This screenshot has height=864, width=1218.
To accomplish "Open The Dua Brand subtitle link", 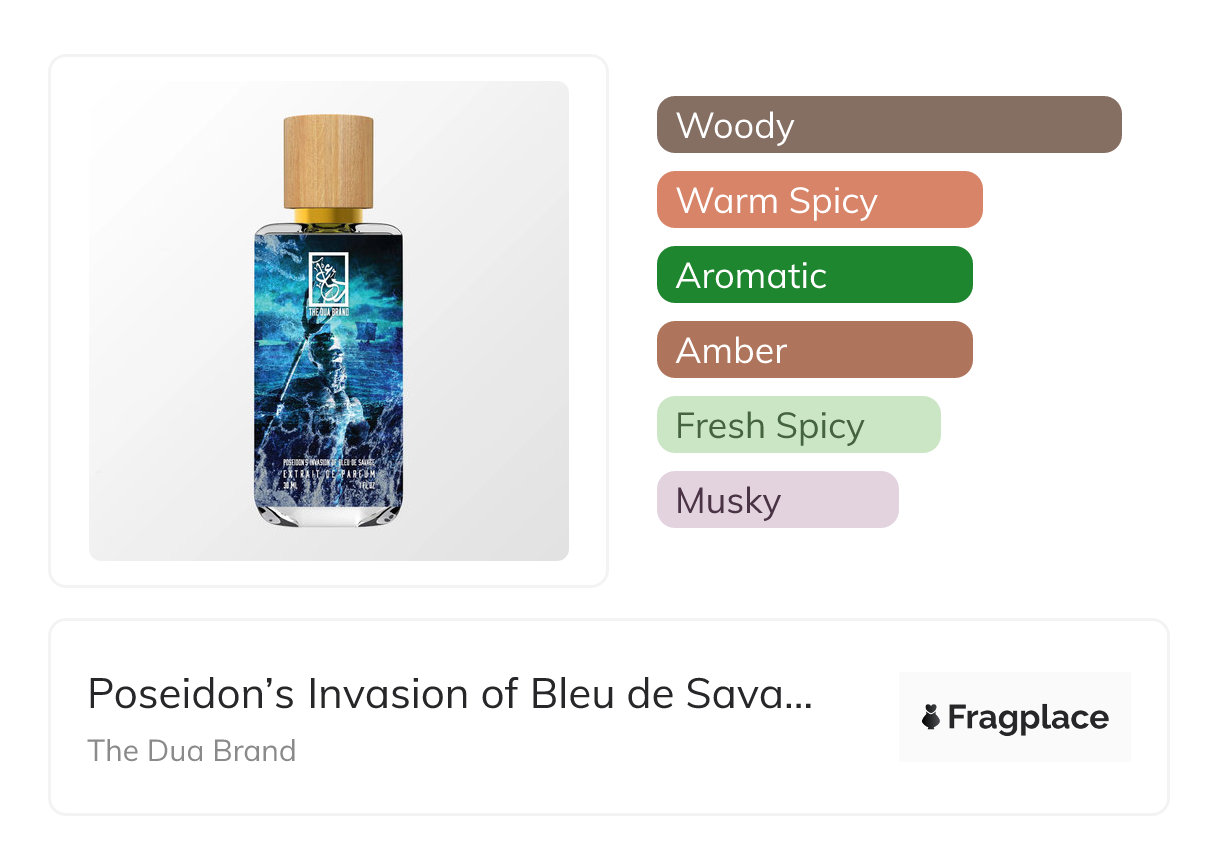I will 192,751.
